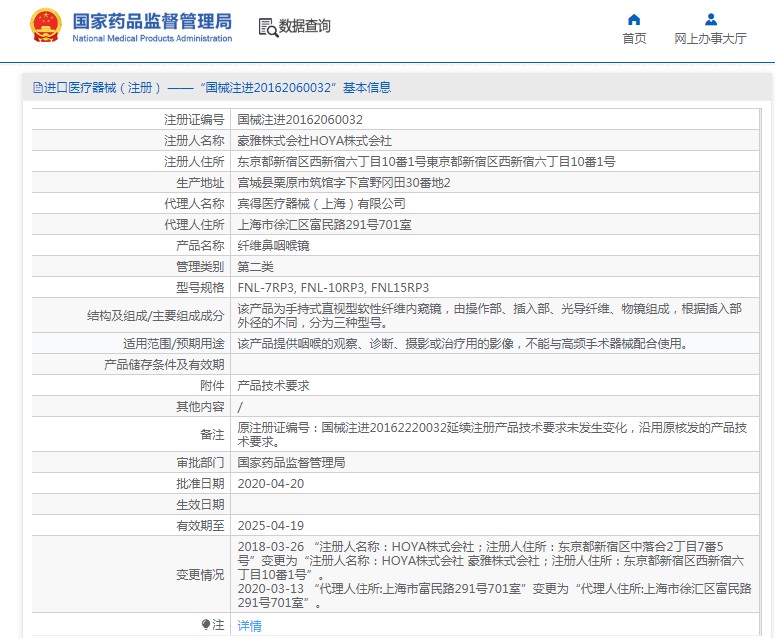775x638 pixels.
Task: Click the change record dated 2018-03-26
Action: (490, 561)
